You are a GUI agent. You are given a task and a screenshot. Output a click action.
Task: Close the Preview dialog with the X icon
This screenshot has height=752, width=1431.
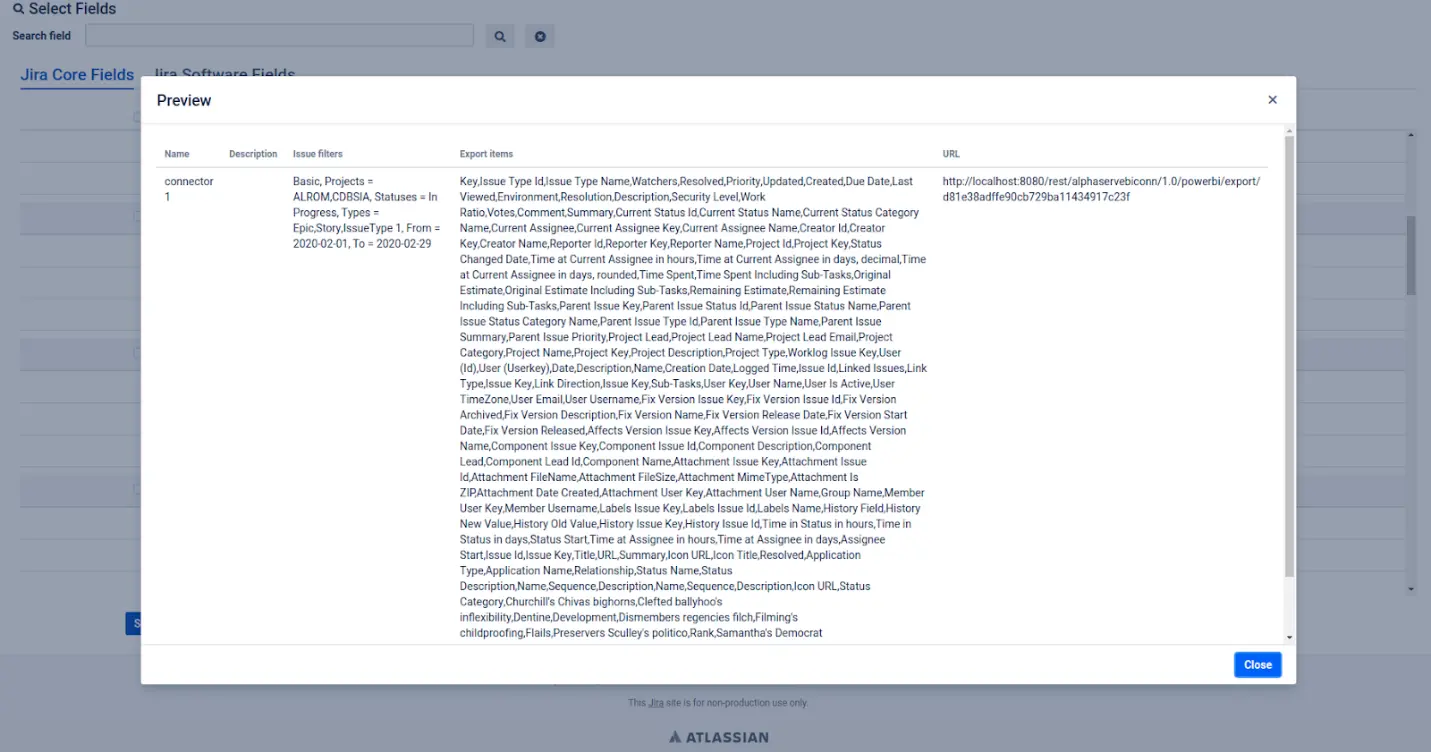[1272, 100]
